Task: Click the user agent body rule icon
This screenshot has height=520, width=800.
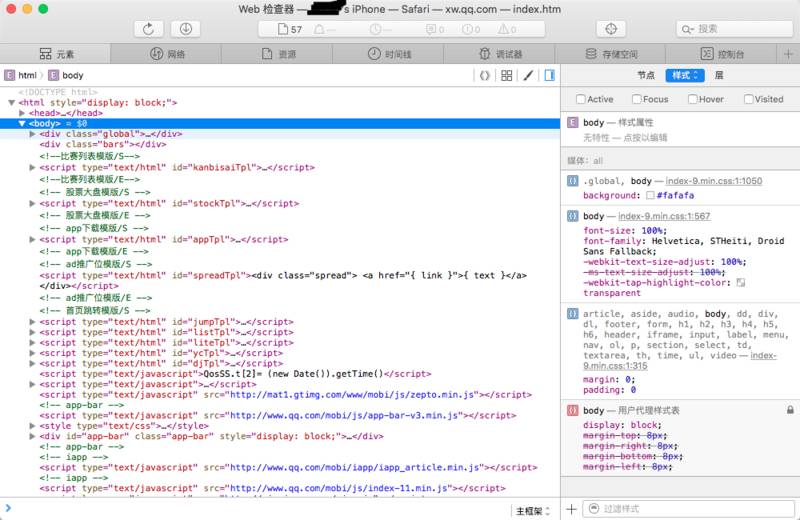Action: tap(573, 410)
